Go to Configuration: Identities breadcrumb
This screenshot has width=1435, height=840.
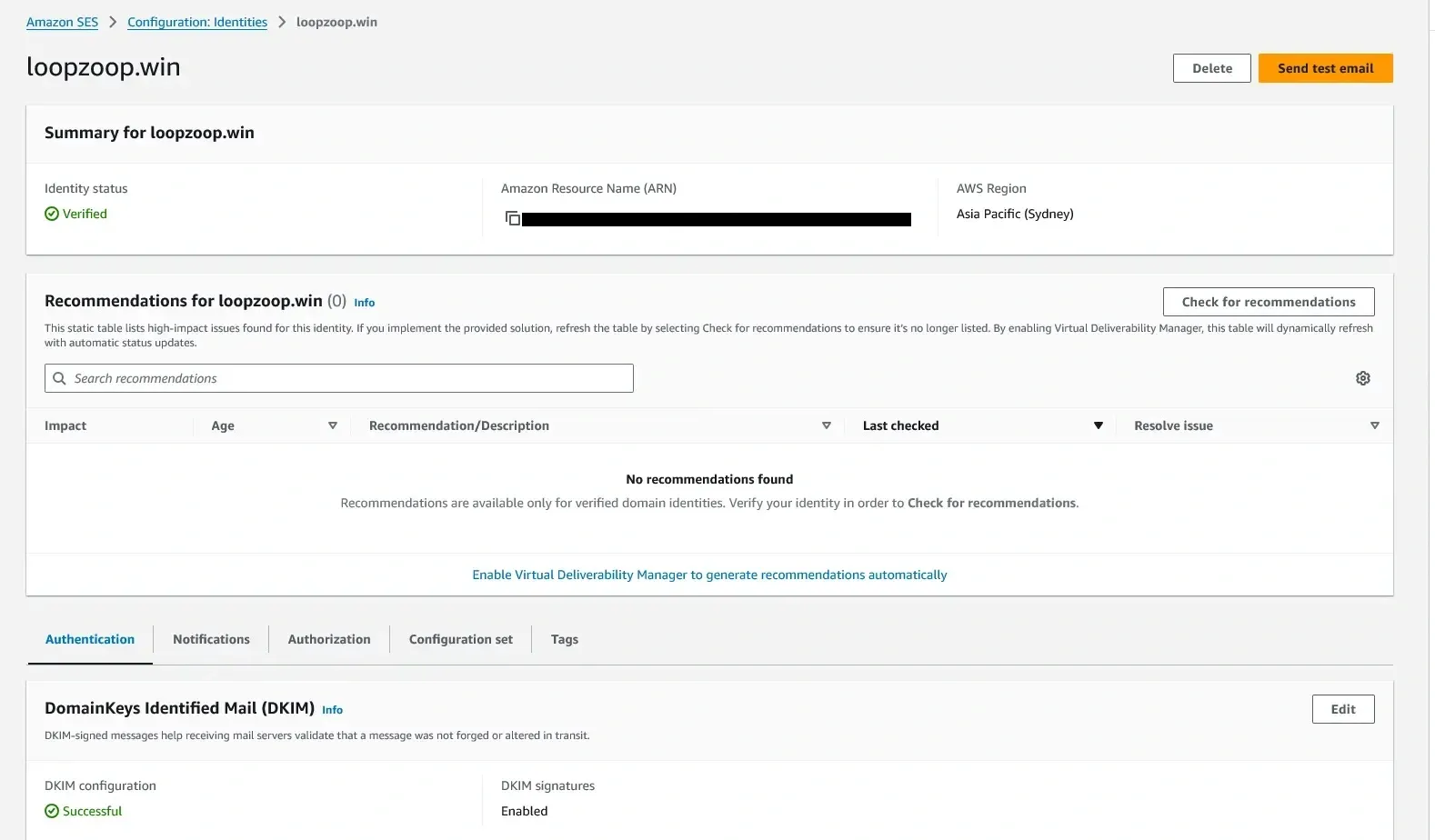(197, 22)
